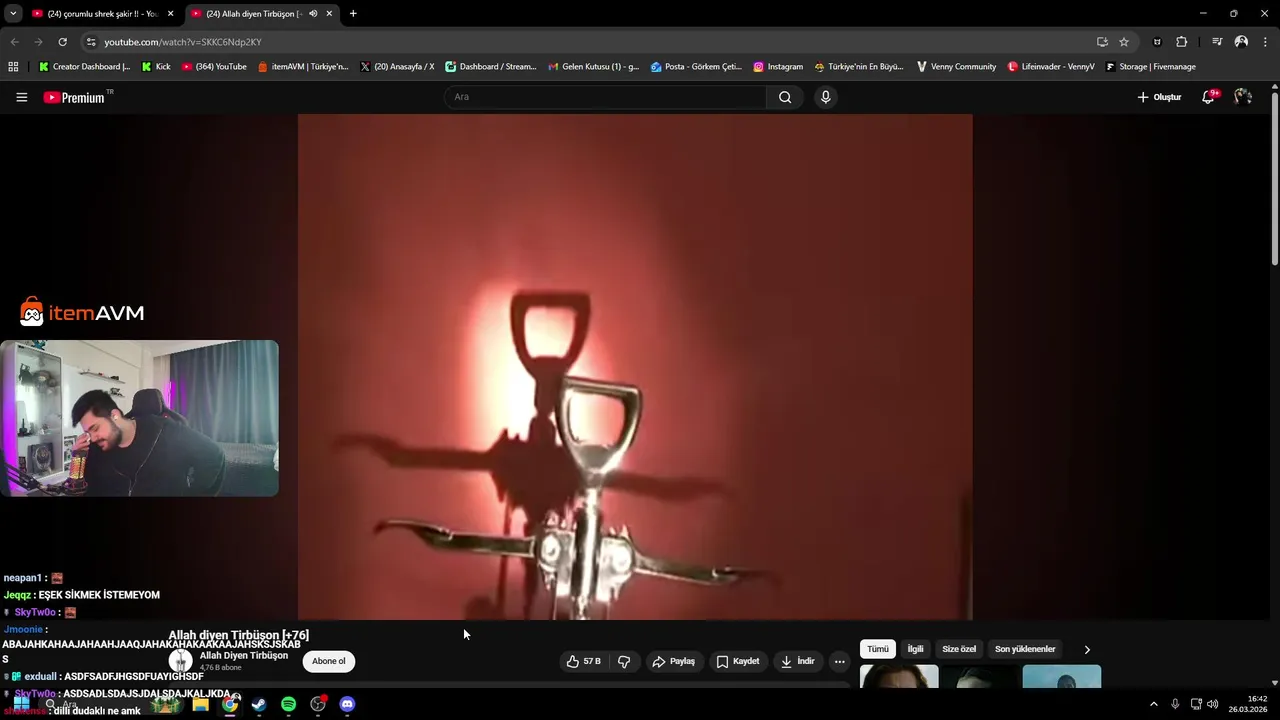Select the Son yüklenenler filter chip
The width and height of the screenshot is (1280, 720).
[1025, 649]
